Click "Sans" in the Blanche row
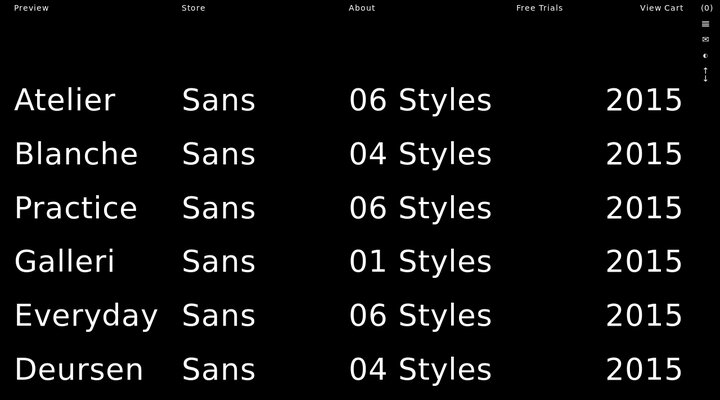The height and width of the screenshot is (400, 720). pyautogui.click(x=218, y=154)
